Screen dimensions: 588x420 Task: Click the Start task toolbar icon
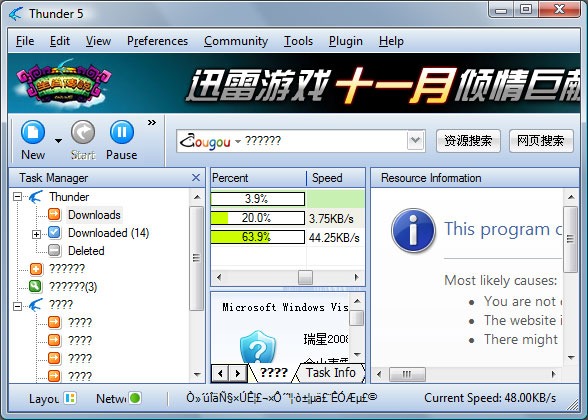pos(83,132)
